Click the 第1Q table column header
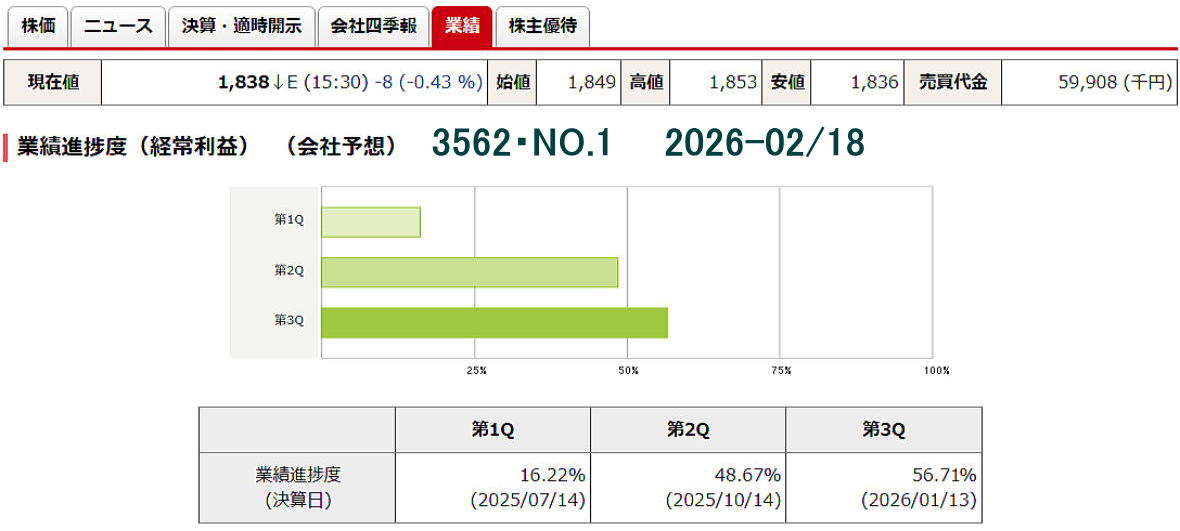The image size is (1180, 531). click(492, 429)
